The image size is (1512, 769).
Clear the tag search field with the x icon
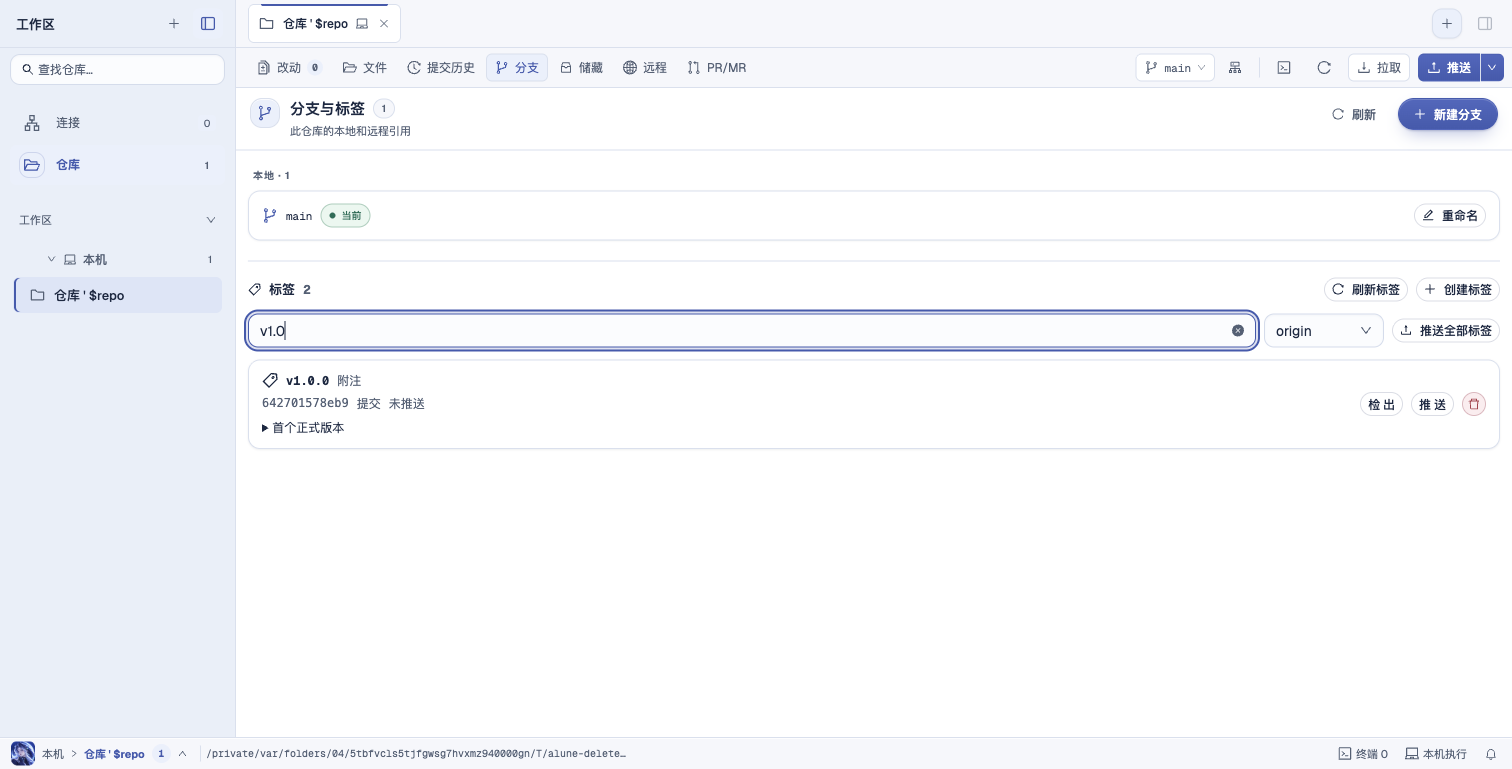(x=1238, y=330)
